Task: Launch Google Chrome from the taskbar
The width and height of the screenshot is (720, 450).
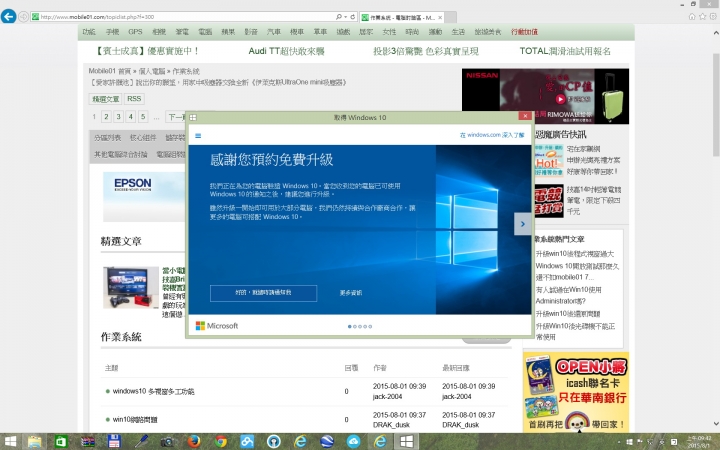Action: click(x=221, y=442)
